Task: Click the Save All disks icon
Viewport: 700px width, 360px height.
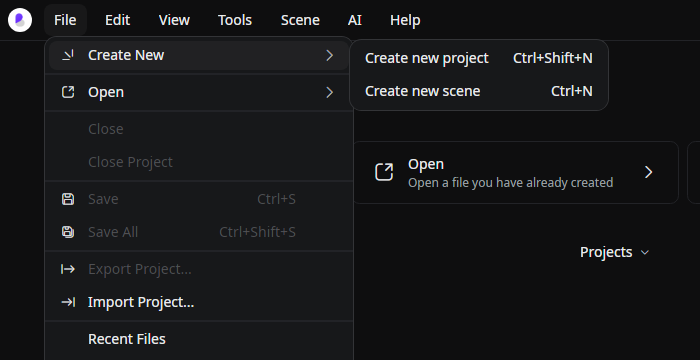Action: (68, 232)
